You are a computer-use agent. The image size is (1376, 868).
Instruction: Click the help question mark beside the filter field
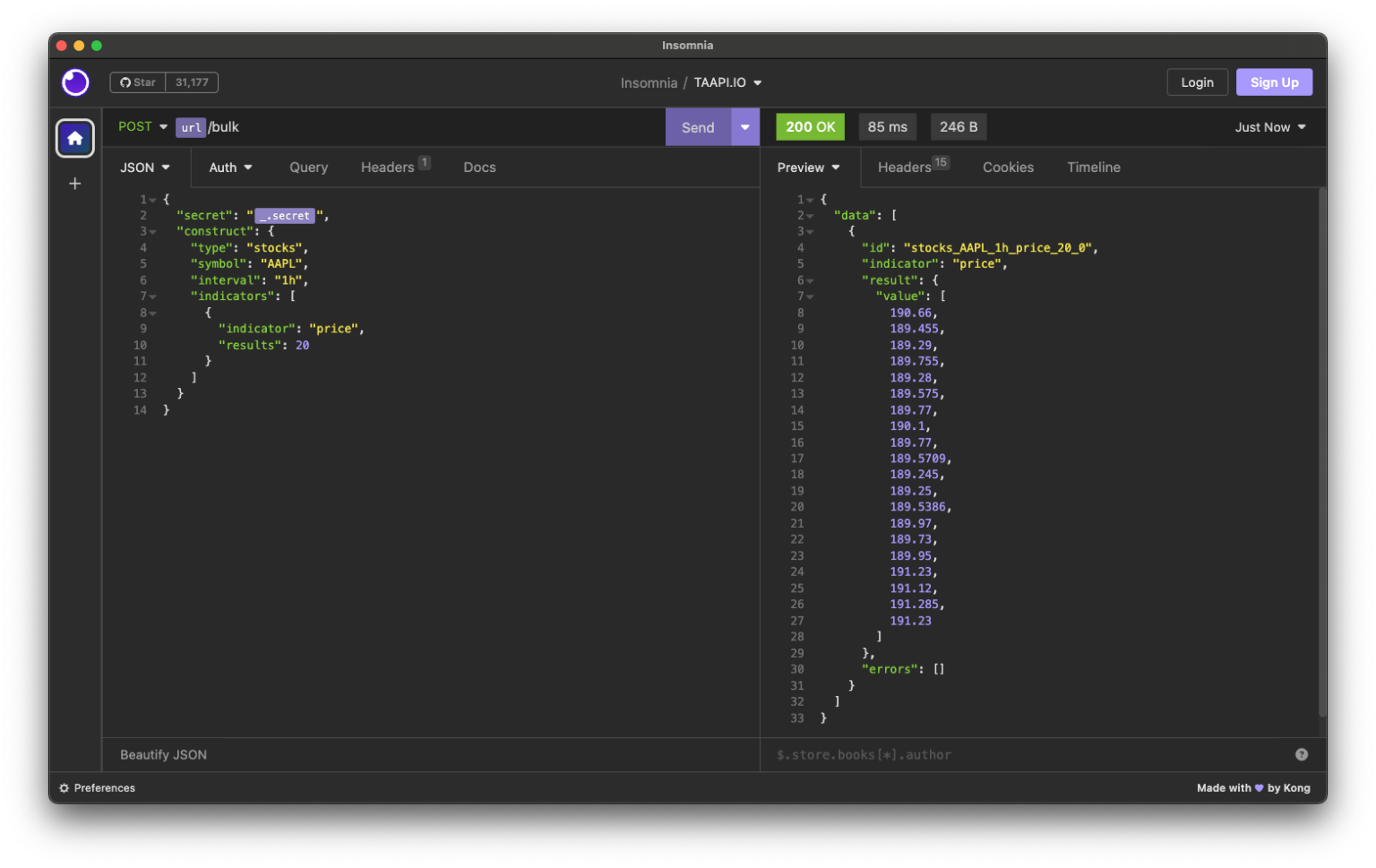pos(1302,754)
